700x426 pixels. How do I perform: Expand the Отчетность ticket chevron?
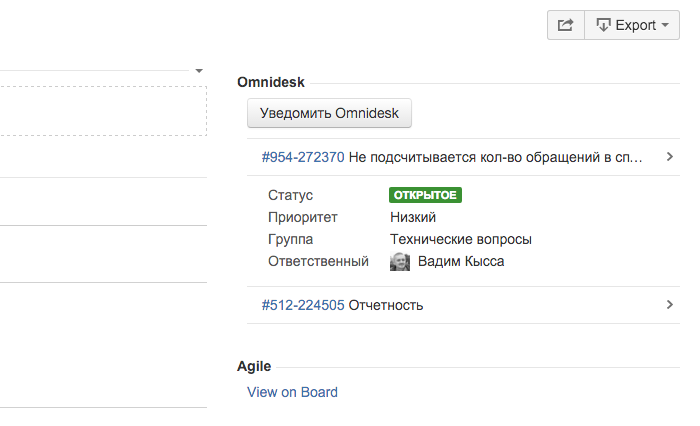tap(669, 305)
